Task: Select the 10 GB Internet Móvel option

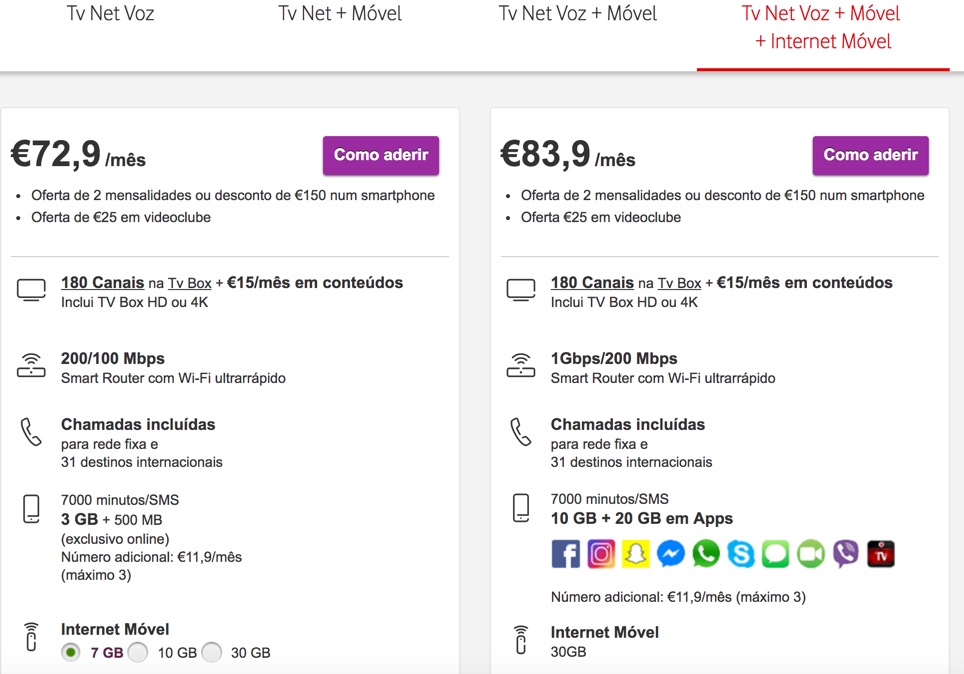Action: point(138,653)
